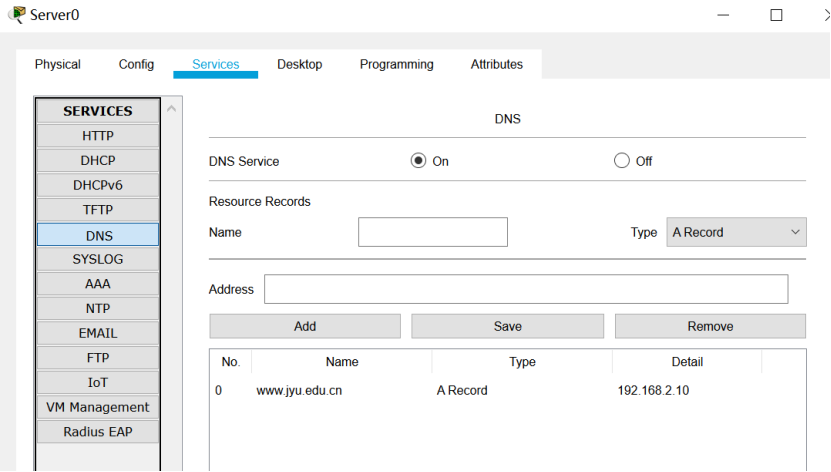The image size is (831, 472).
Task: Select the www.jyu.edu.cn record entry
Action: 299,390
